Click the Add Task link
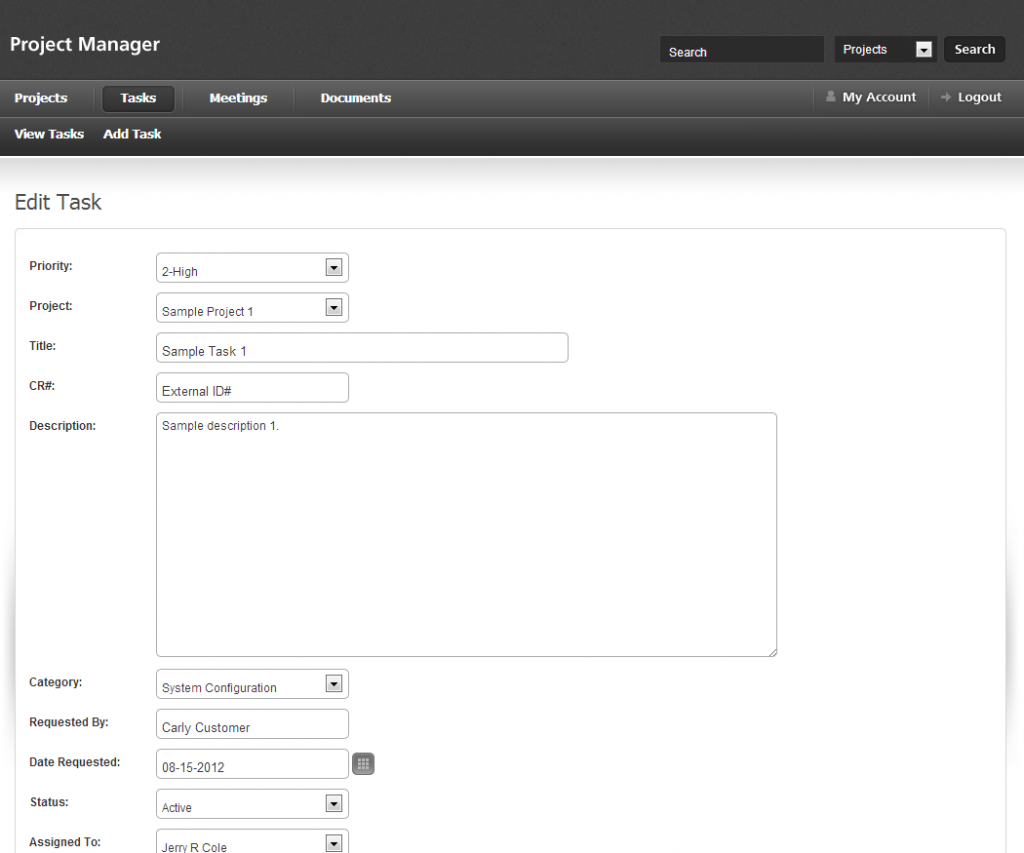Image resolution: width=1024 pixels, height=853 pixels. point(132,134)
